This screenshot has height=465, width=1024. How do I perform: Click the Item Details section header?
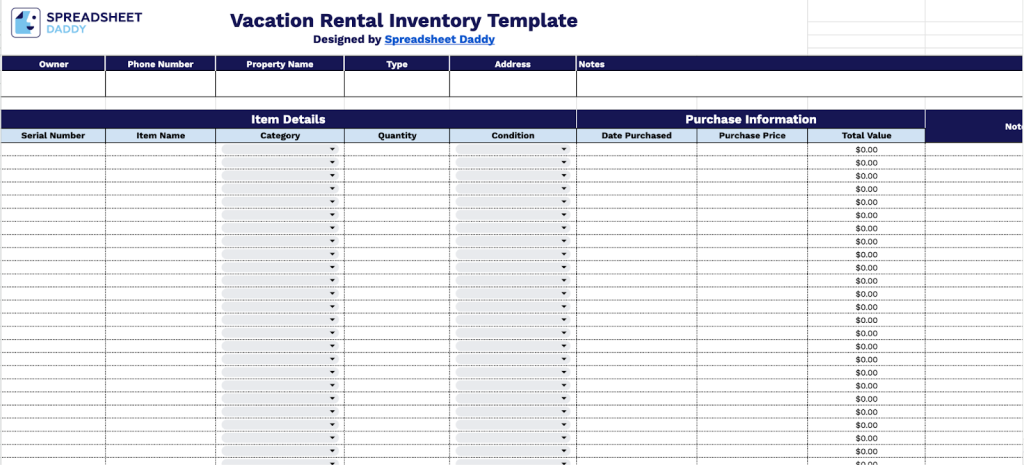click(x=288, y=119)
